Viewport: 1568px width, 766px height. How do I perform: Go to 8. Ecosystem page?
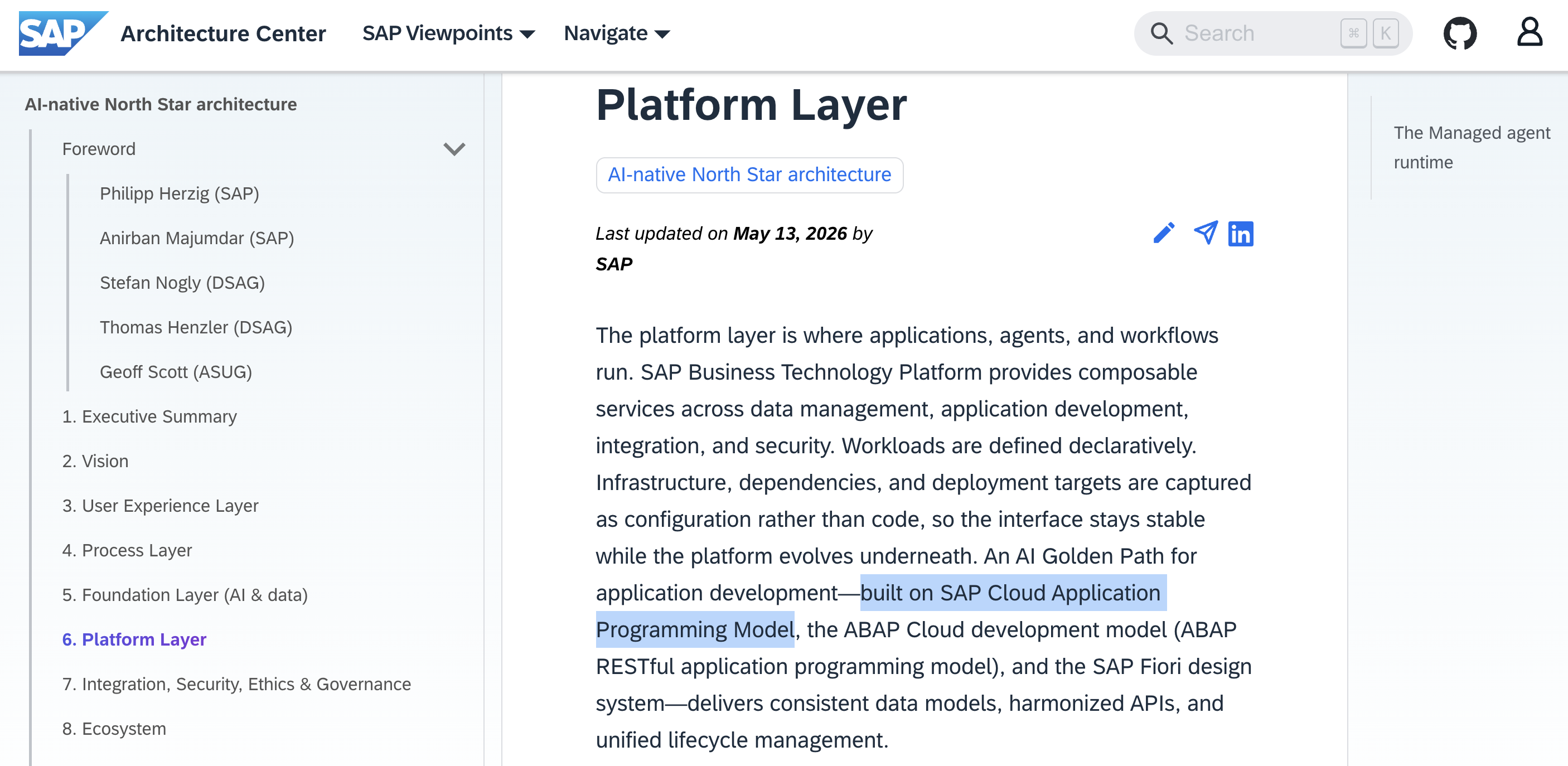tap(114, 729)
